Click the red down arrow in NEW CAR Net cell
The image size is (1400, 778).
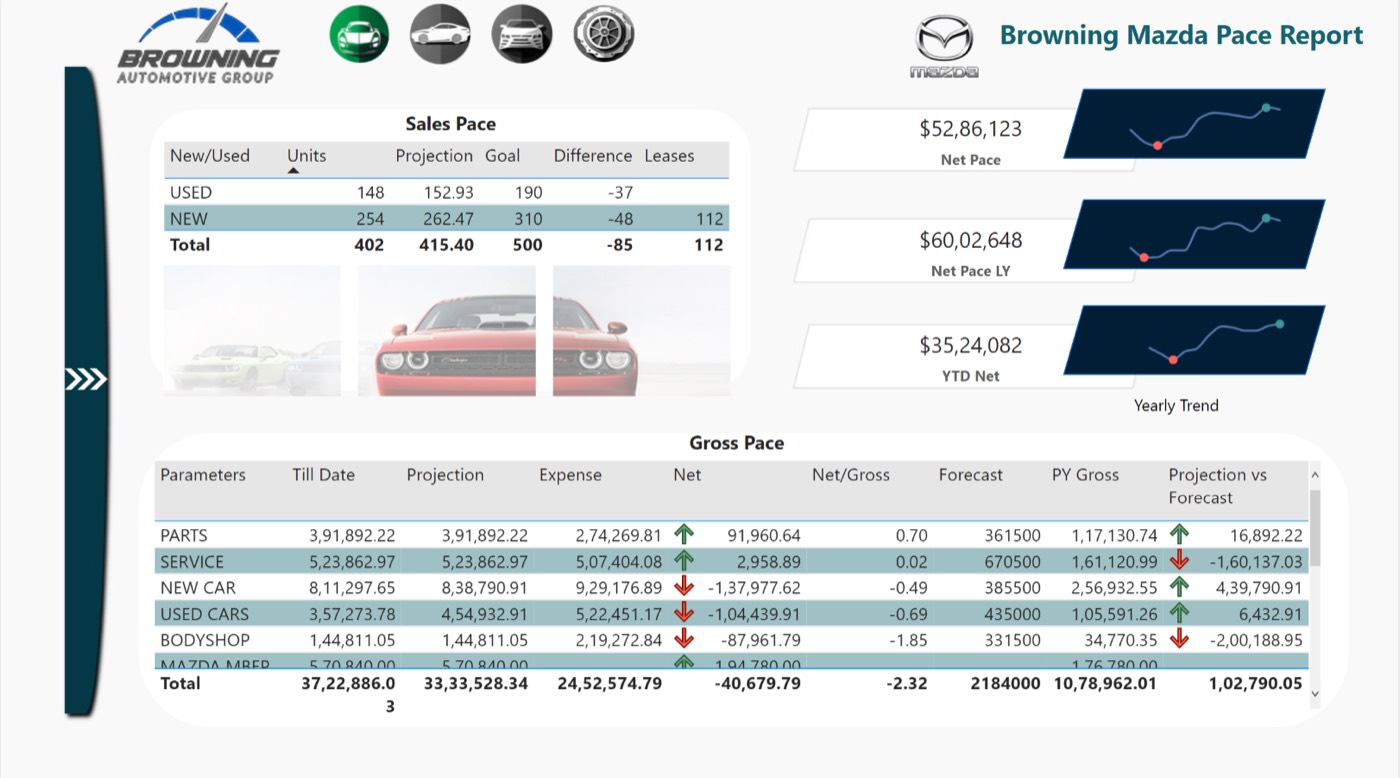(685, 587)
